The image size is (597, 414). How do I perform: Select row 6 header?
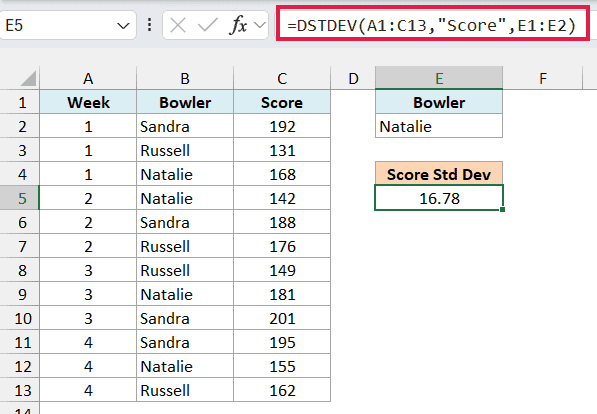20,222
